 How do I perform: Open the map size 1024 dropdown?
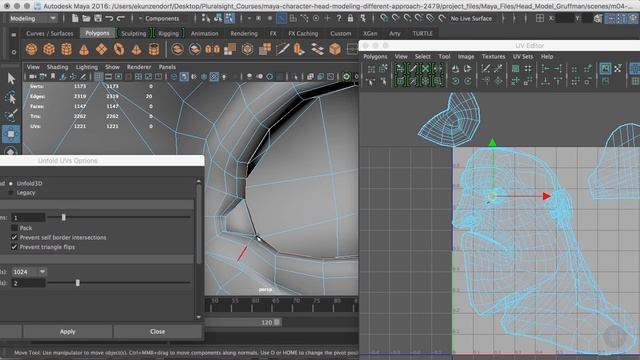(x=29, y=272)
